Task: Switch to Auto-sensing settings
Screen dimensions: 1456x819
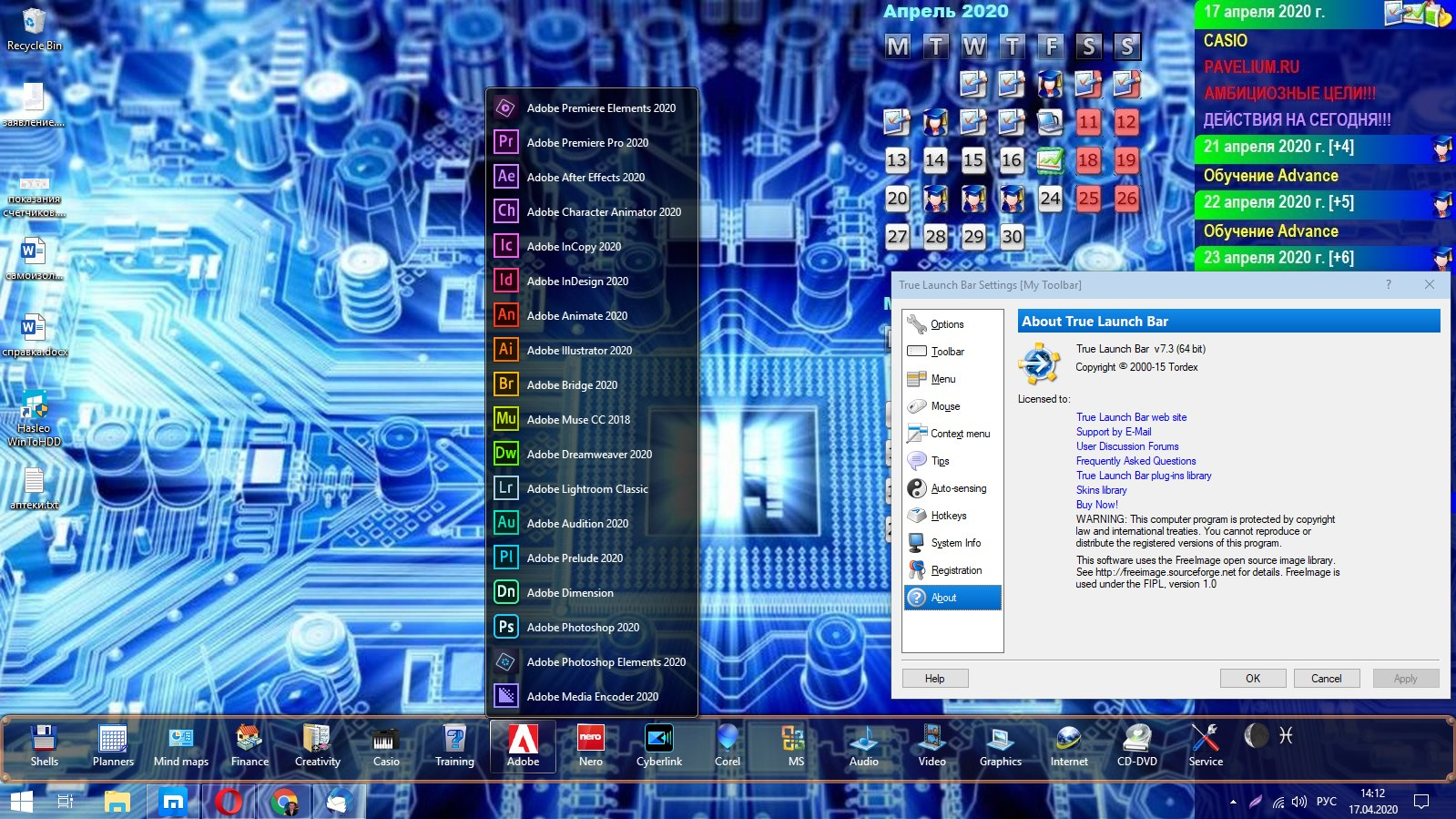Action: click(952, 488)
